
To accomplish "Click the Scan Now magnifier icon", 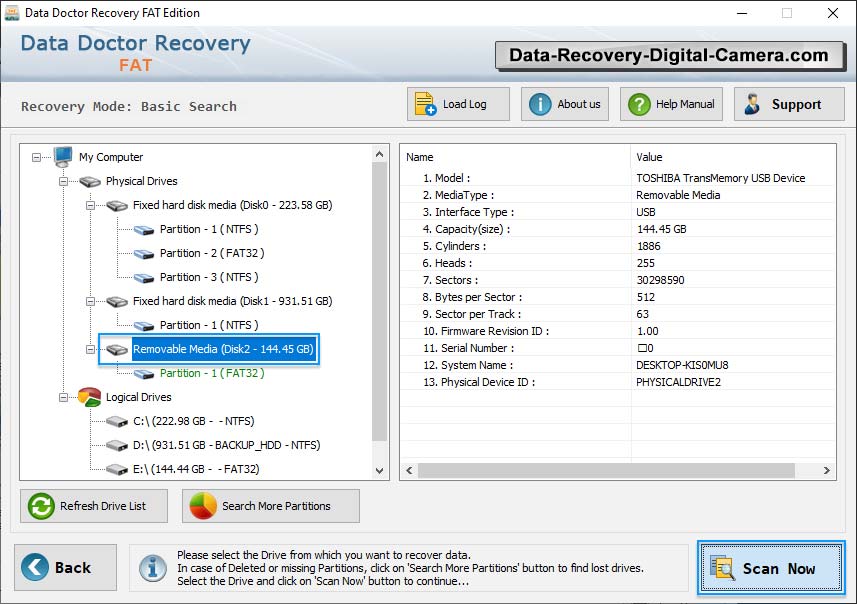I will point(723,568).
